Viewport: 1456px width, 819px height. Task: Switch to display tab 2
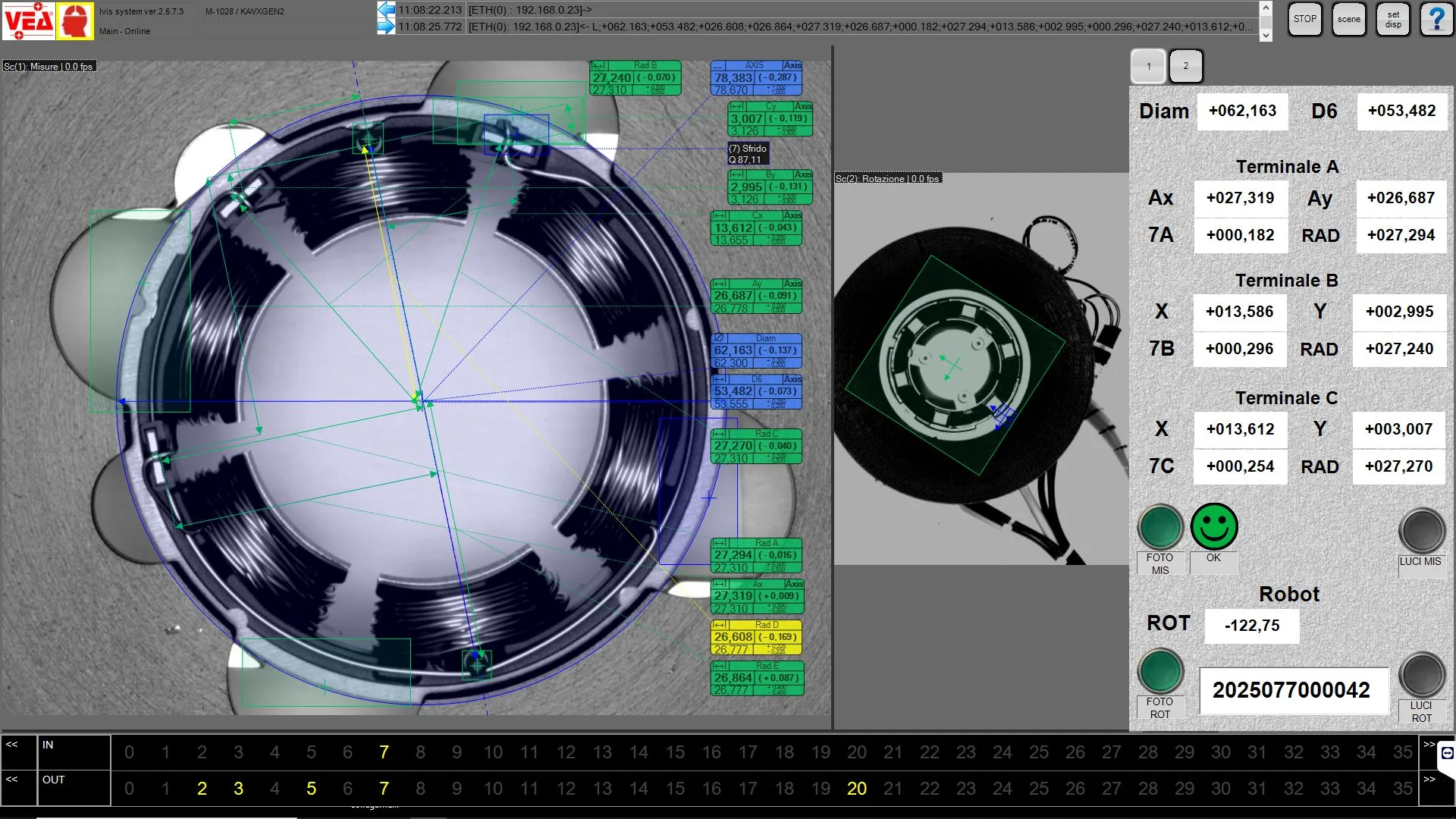tap(1185, 66)
